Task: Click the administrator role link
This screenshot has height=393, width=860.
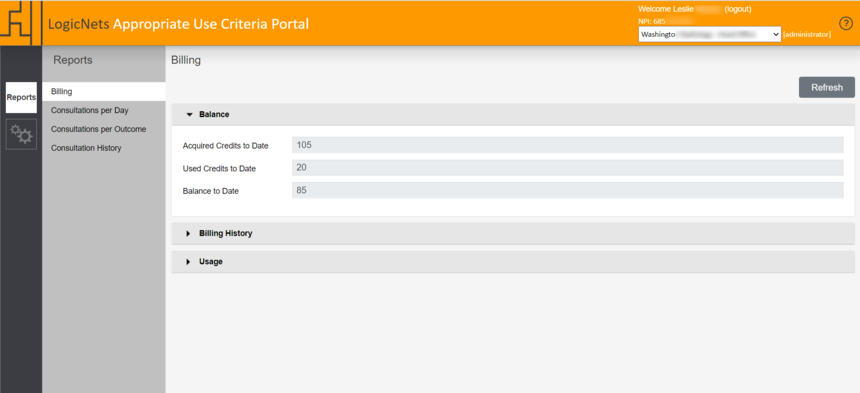Action: coord(807,35)
